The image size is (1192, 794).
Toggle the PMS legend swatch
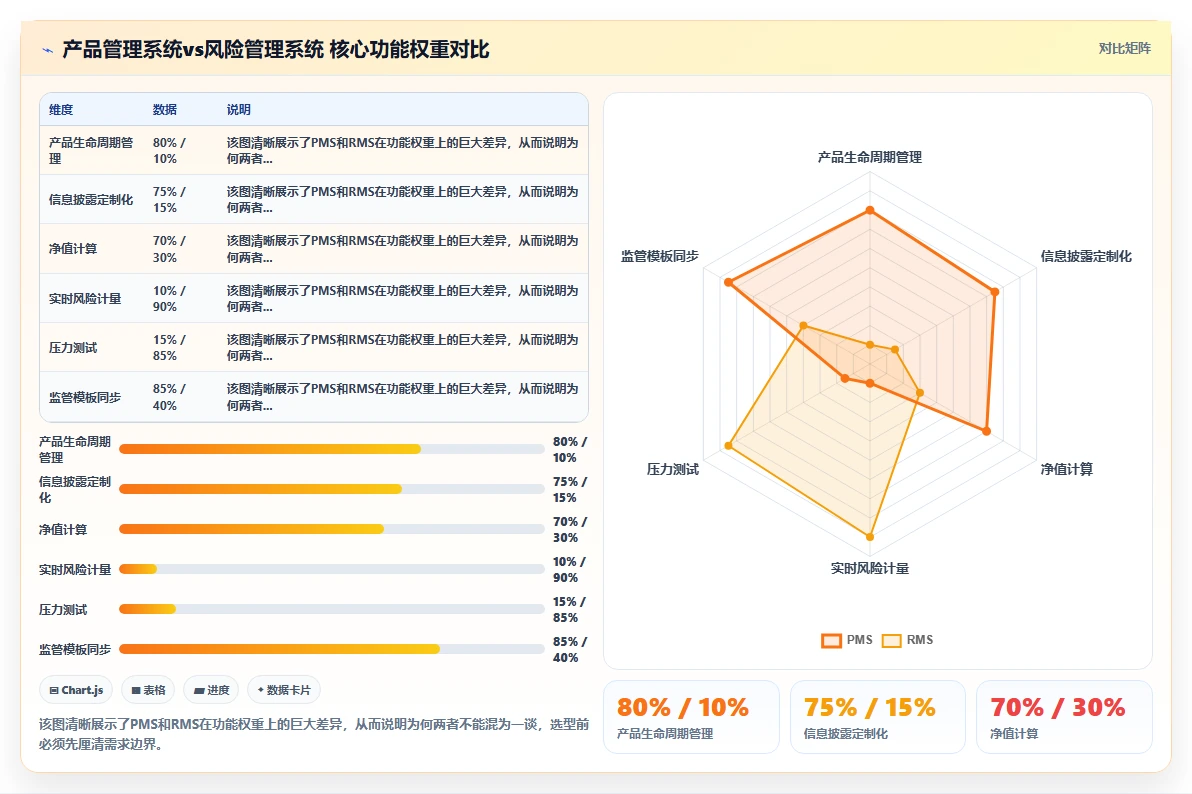point(831,640)
